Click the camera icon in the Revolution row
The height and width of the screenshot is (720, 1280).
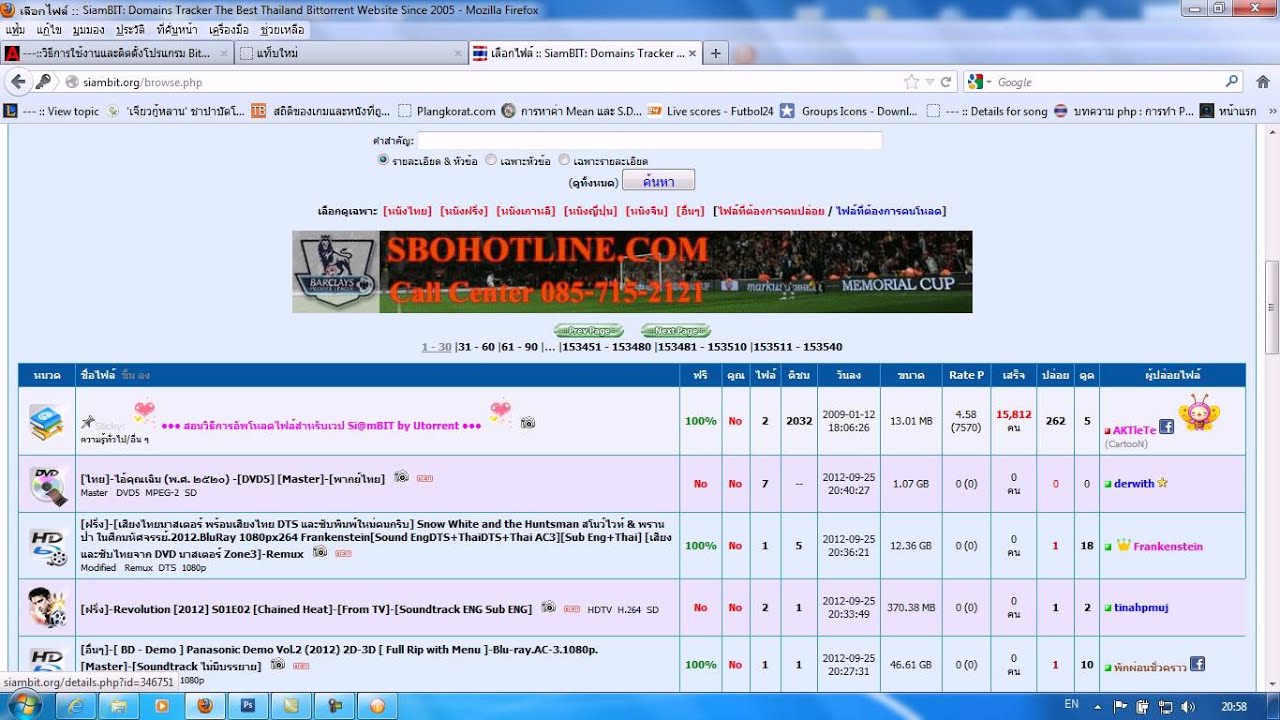pos(549,607)
